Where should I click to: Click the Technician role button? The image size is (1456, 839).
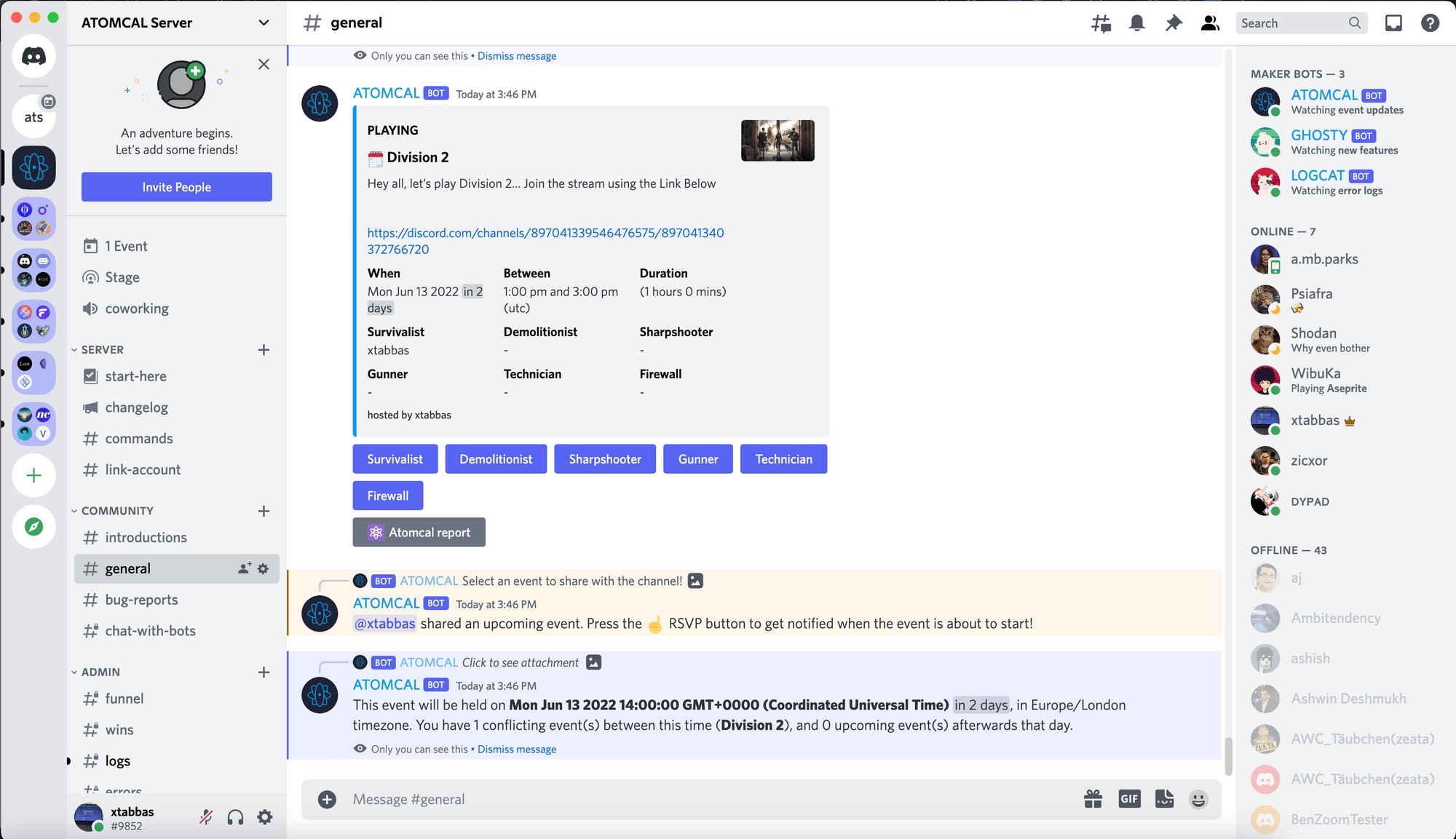[784, 459]
